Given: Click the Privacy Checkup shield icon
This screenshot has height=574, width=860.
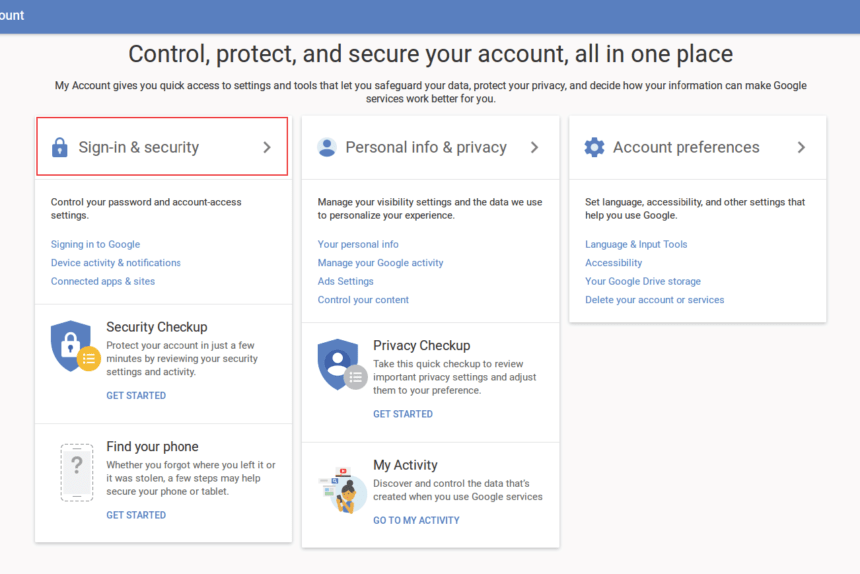Looking at the screenshot, I should pos(341,365).
